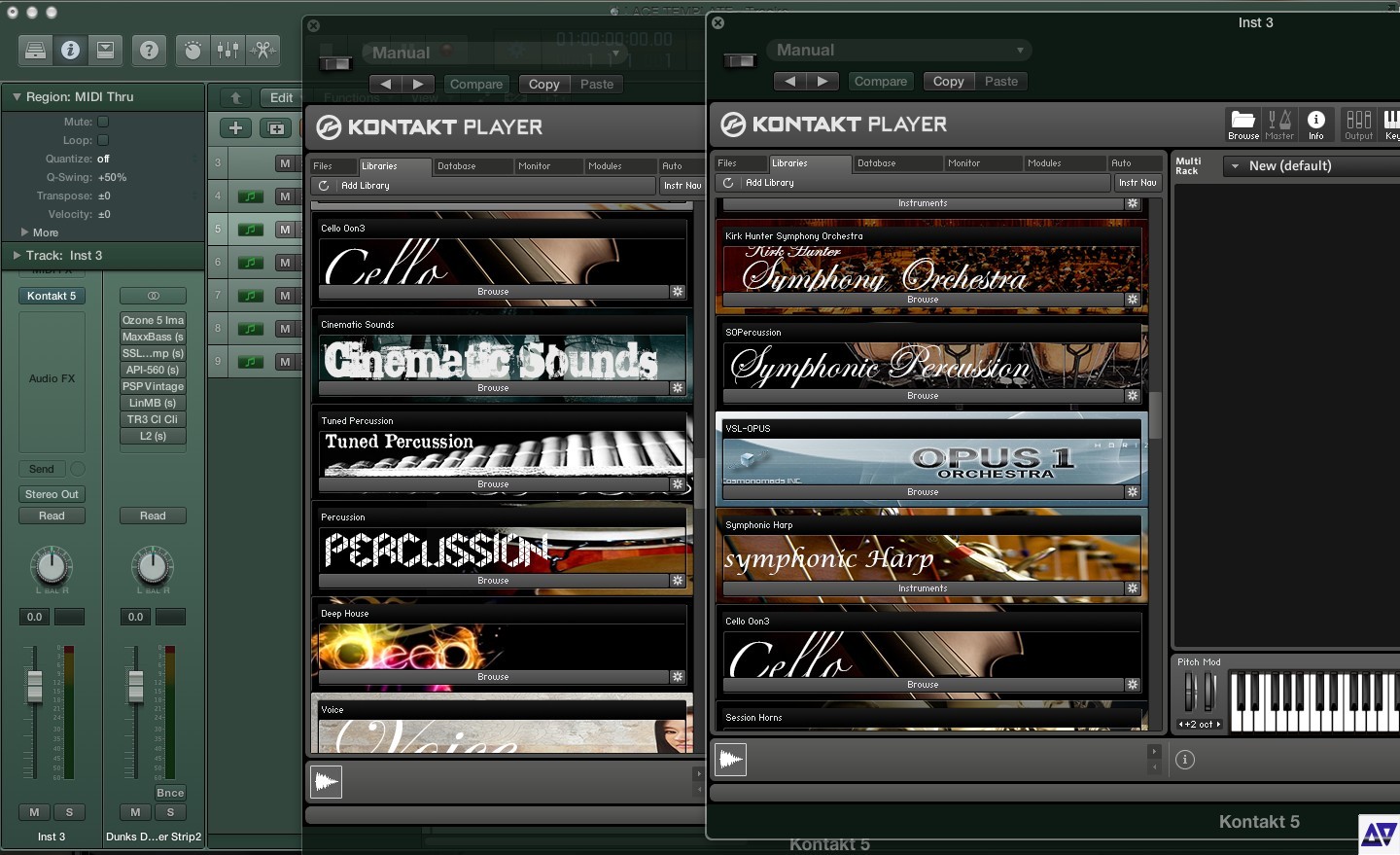Click Browse under Symphonic Percussion library
Viewport: 1400px width, 855px height.
click(x=923, y=396)
